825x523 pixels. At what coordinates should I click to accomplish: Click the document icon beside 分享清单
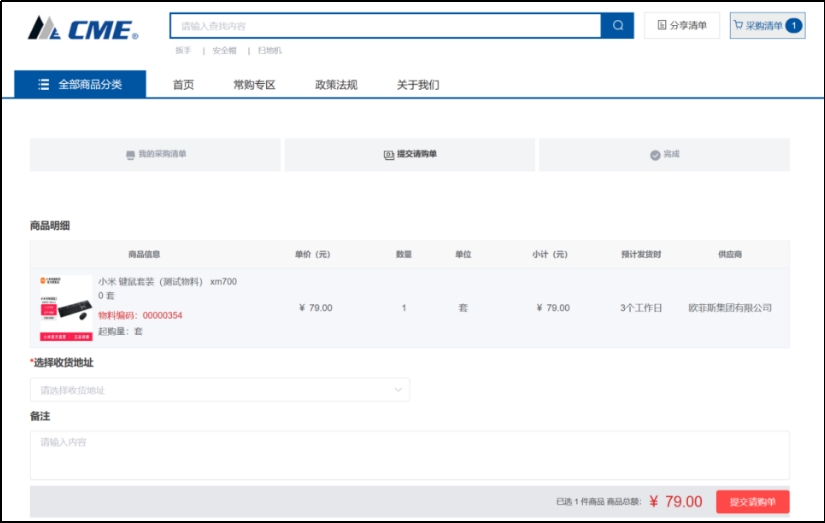(x=661, y=26)
